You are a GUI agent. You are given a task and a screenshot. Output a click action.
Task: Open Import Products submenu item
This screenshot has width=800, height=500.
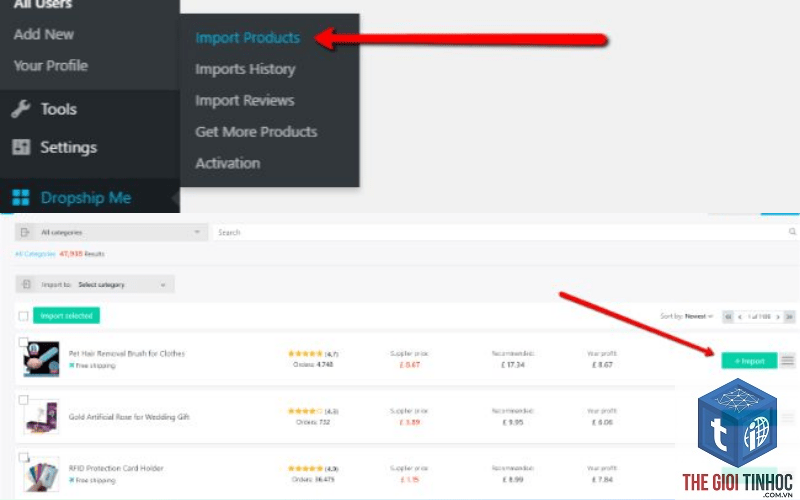(x=247, y=38)
